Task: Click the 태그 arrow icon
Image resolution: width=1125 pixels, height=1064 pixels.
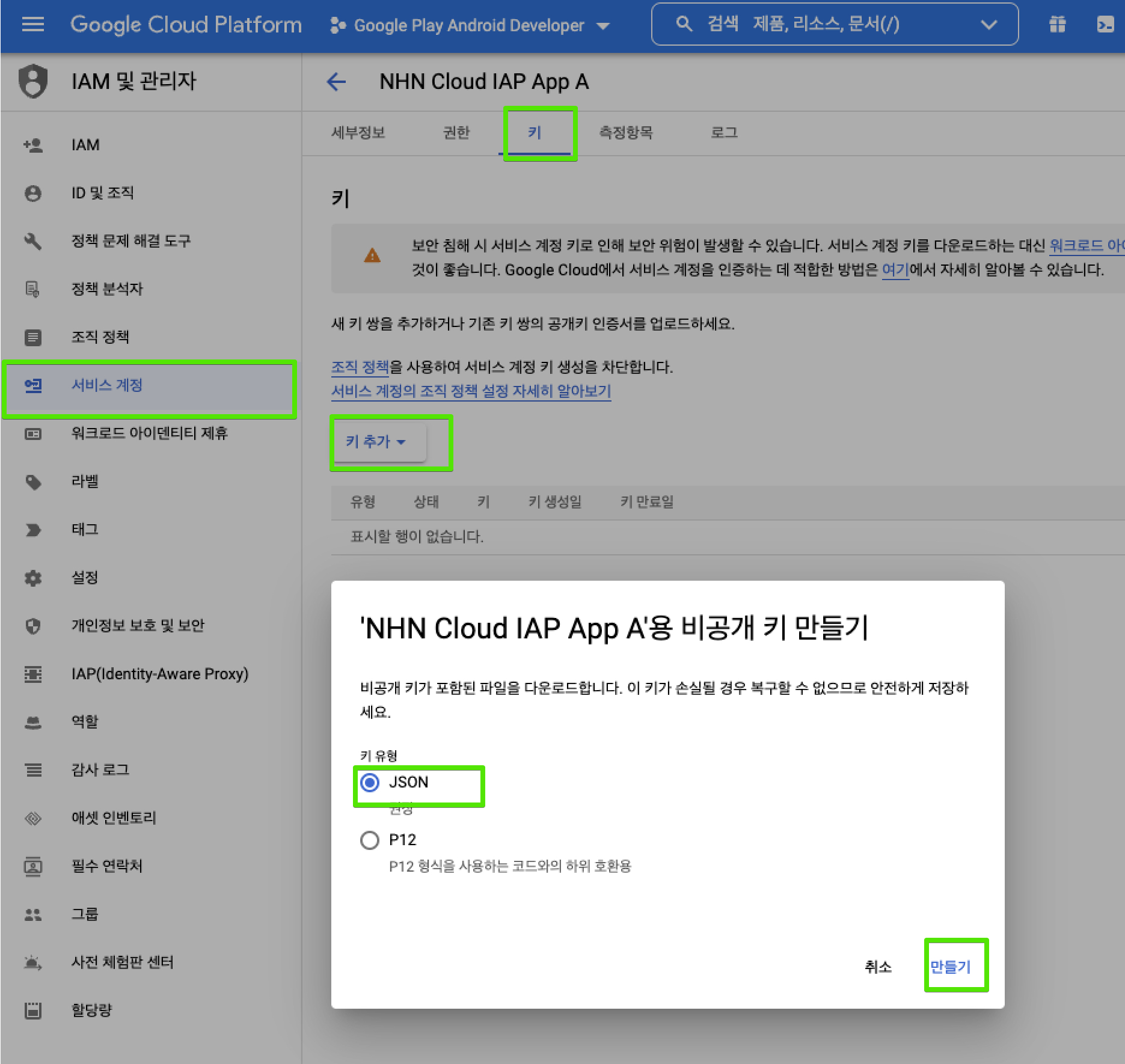Action: pos(33,530)
